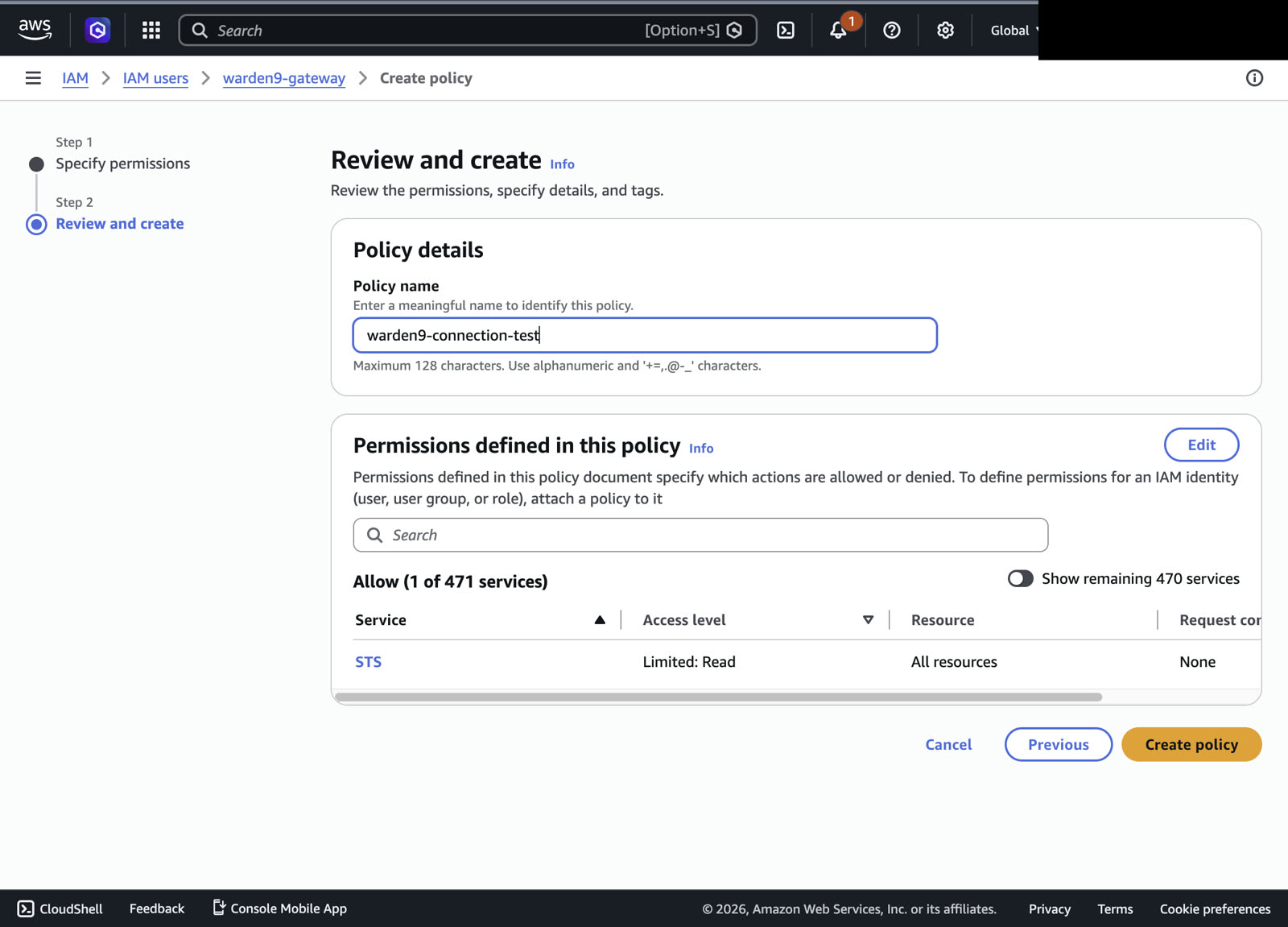
Task: Click the horizontal table scrollbar
Action: (718, 697)
